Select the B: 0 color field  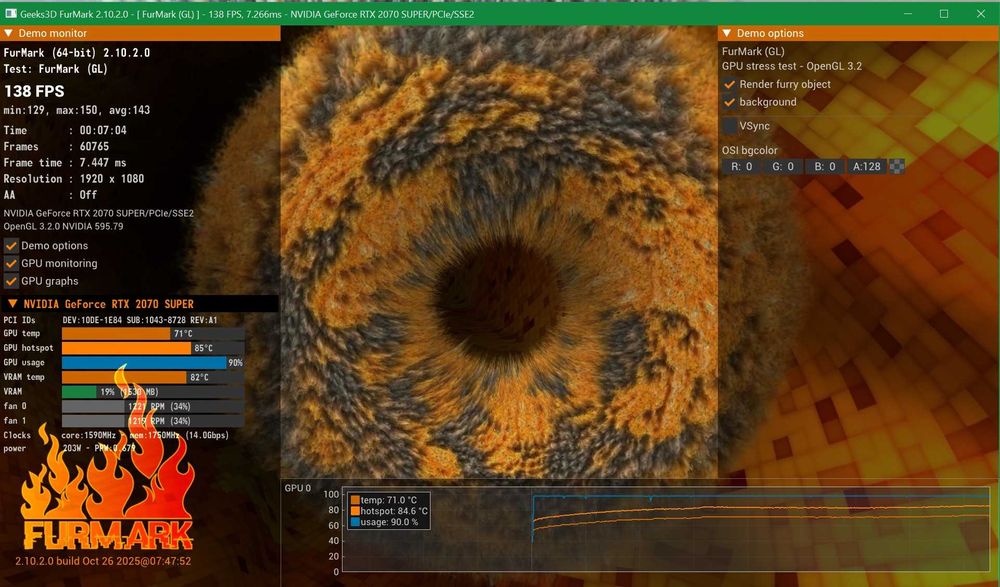pos(825,167)
